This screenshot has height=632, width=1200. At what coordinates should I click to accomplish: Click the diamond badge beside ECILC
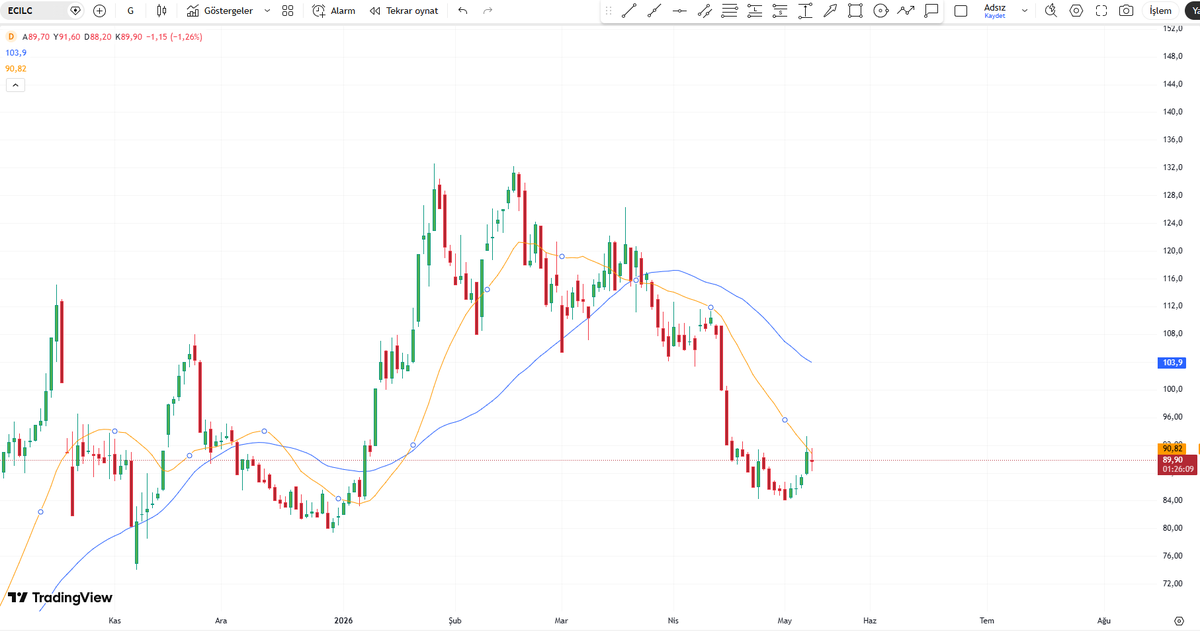76,11
